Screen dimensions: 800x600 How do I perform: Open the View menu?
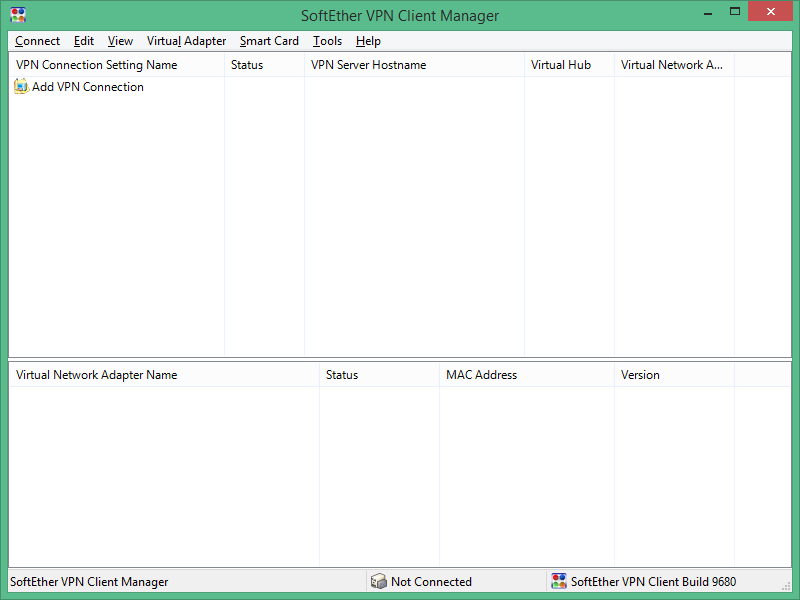(120, 41)
